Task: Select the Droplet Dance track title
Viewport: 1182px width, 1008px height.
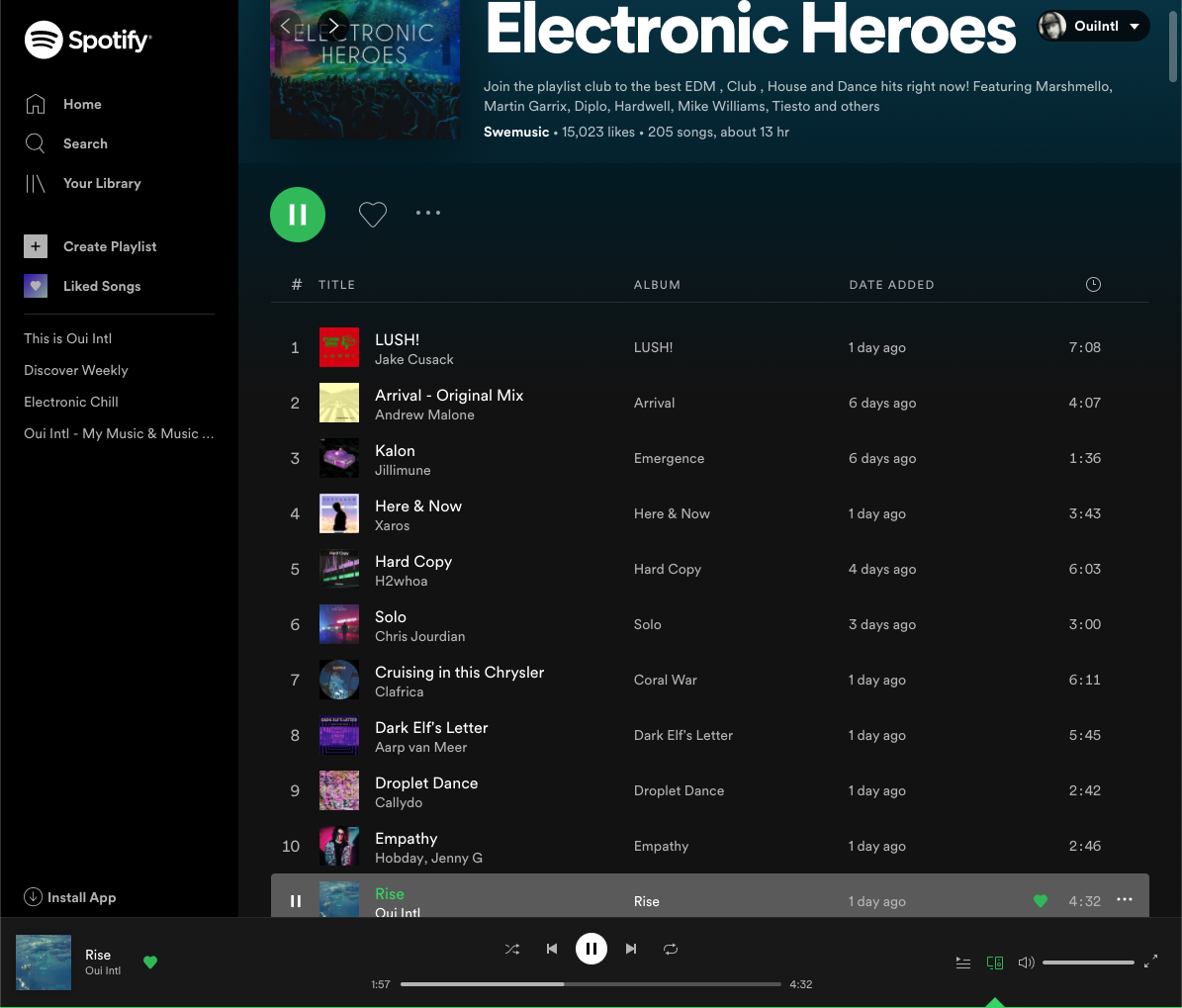Action: (426, 783)
